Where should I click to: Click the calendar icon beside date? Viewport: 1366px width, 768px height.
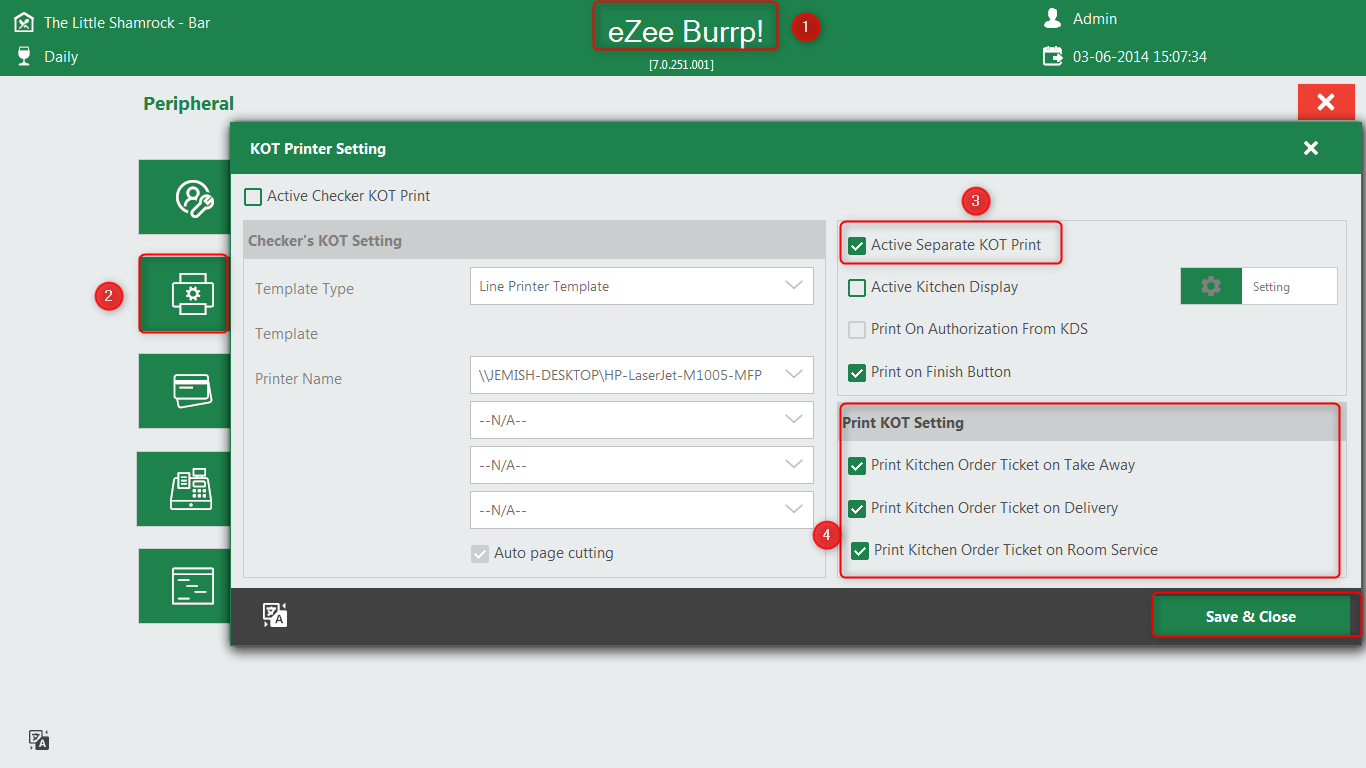coord(1053,56)
